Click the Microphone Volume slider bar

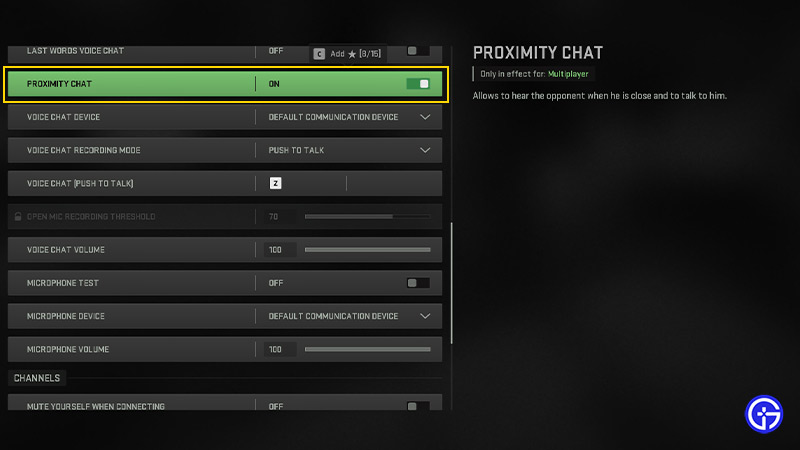coord(367,349)
